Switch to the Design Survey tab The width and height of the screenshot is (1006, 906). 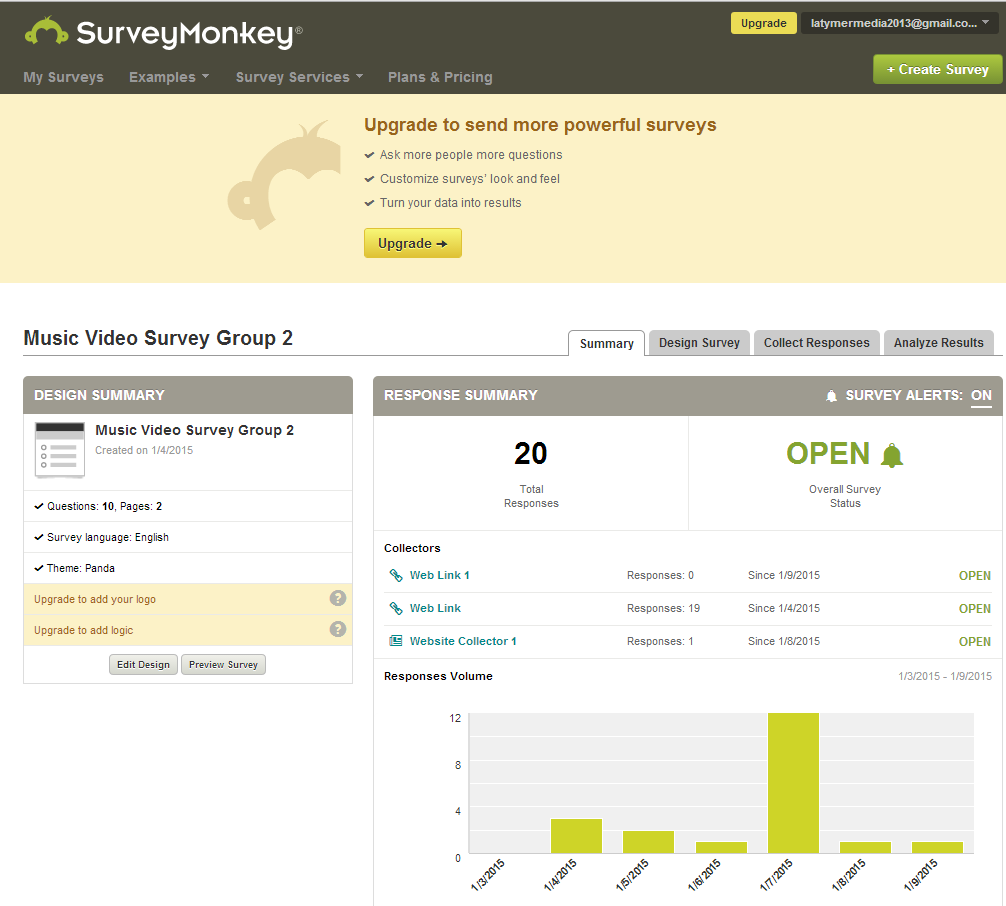tap(699, 343)
